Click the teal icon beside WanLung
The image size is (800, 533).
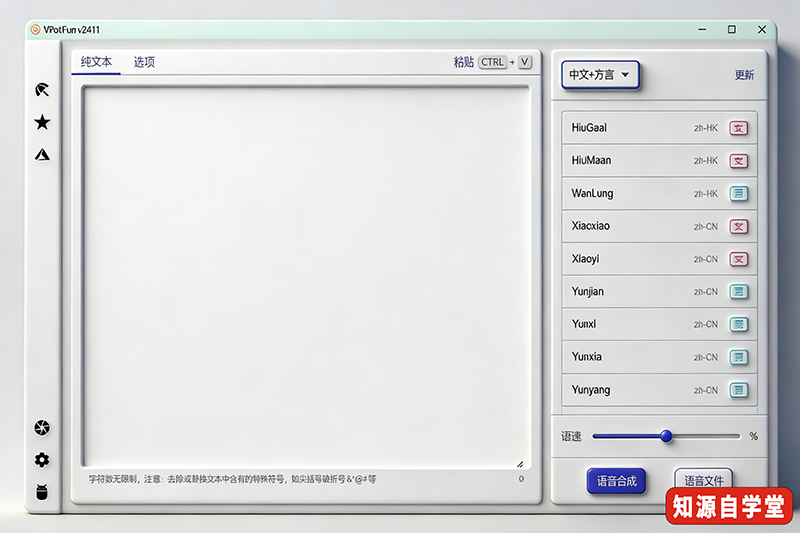(x=738, y=194)
